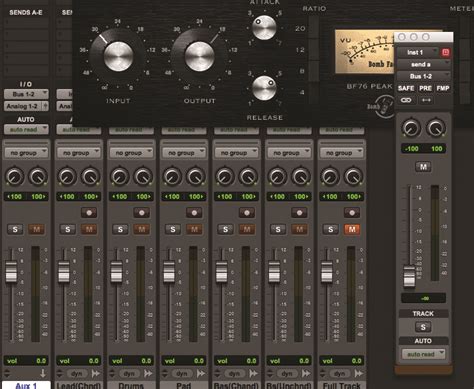This screenshot has width=474, height=389.
Task: Record-enable the Drums track
Action: [142, 213]
